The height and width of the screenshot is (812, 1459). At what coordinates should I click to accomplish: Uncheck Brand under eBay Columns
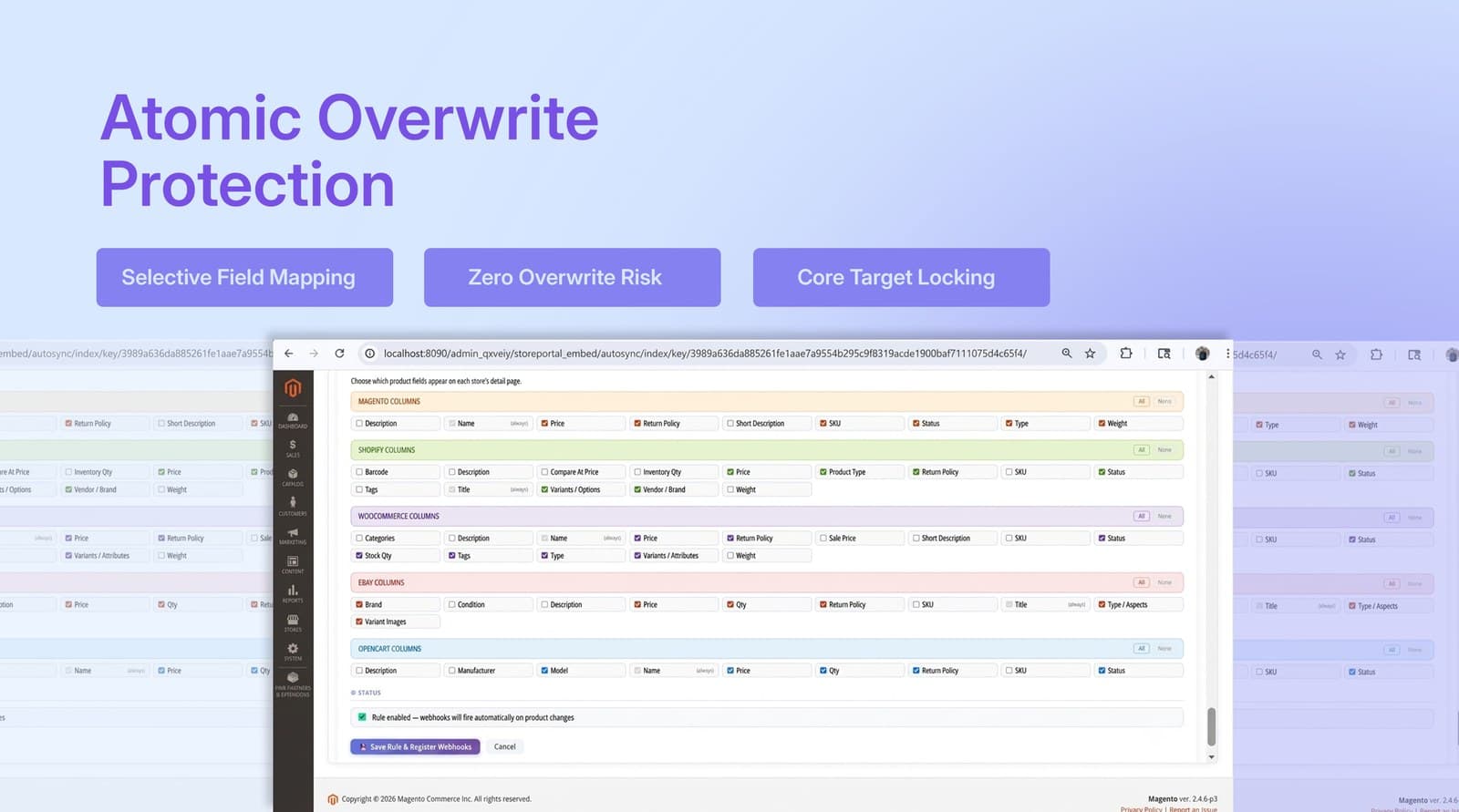(x=359, y=605)
